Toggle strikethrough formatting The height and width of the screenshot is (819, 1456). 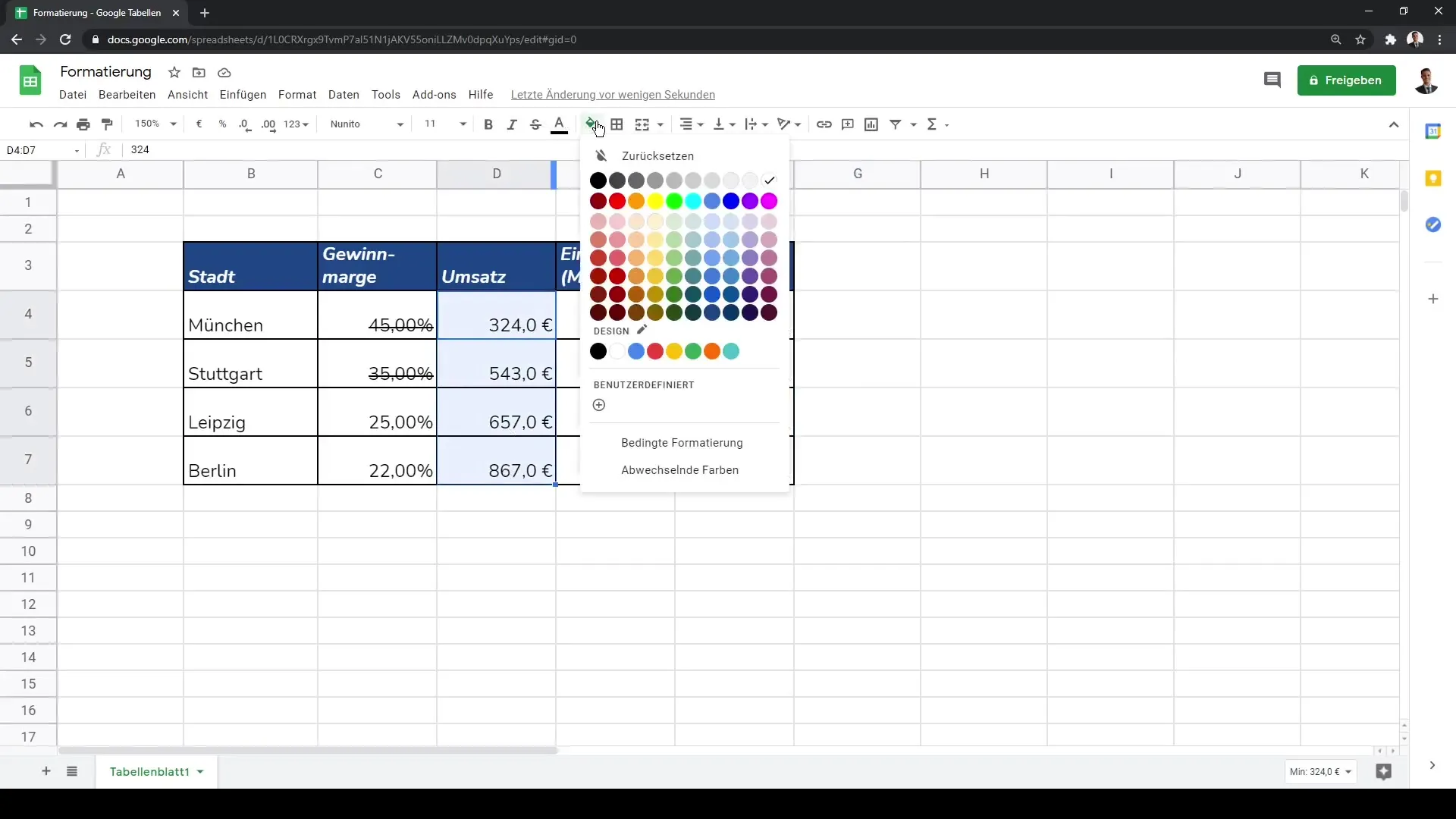click(535, 124)
